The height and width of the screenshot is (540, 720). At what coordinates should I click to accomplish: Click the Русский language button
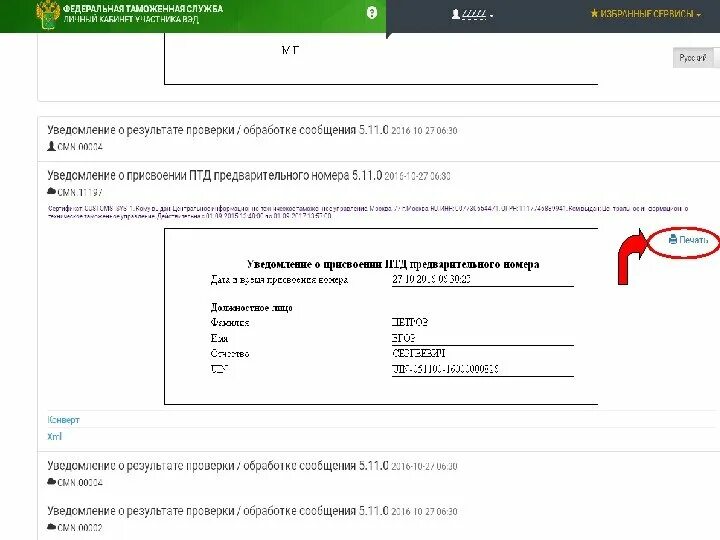click(x=692, y=58)
